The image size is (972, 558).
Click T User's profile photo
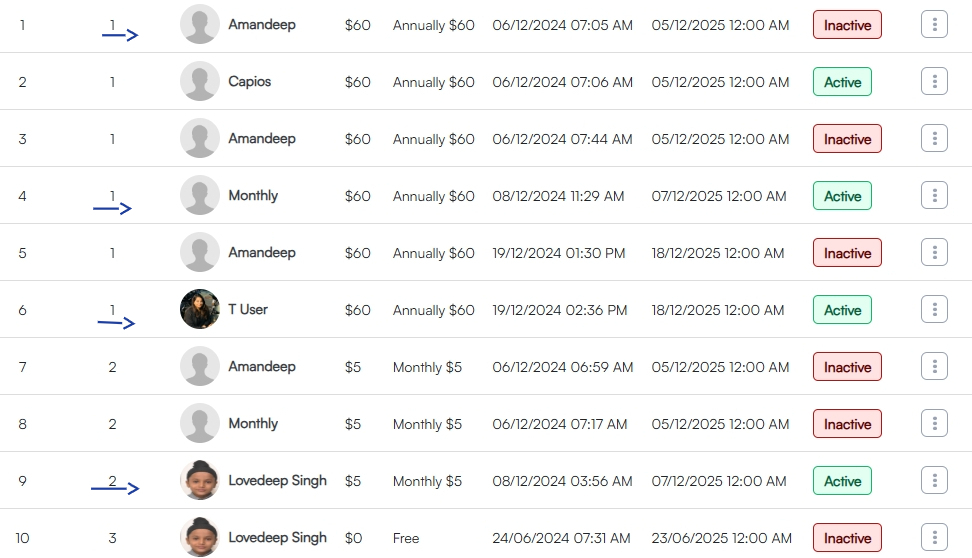[x=200, y=309]
